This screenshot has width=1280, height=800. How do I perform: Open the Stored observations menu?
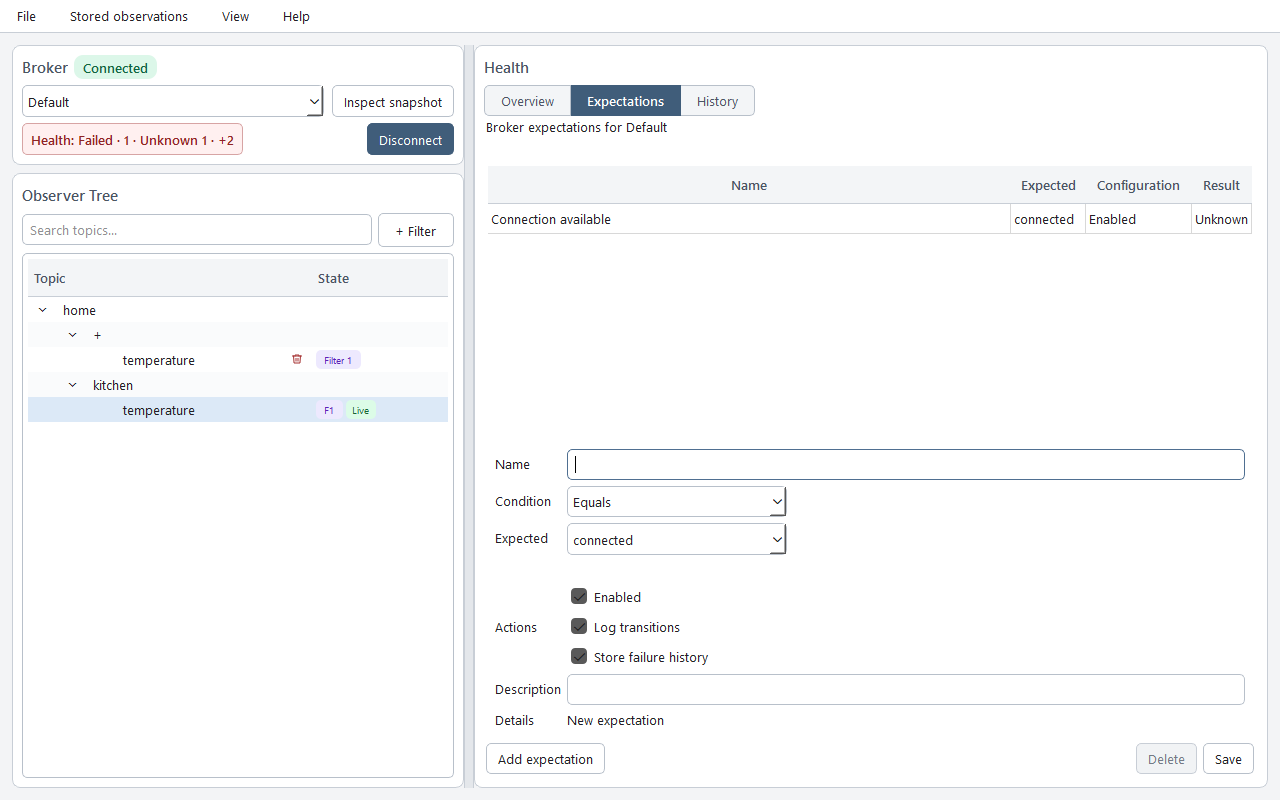point(129,16)
